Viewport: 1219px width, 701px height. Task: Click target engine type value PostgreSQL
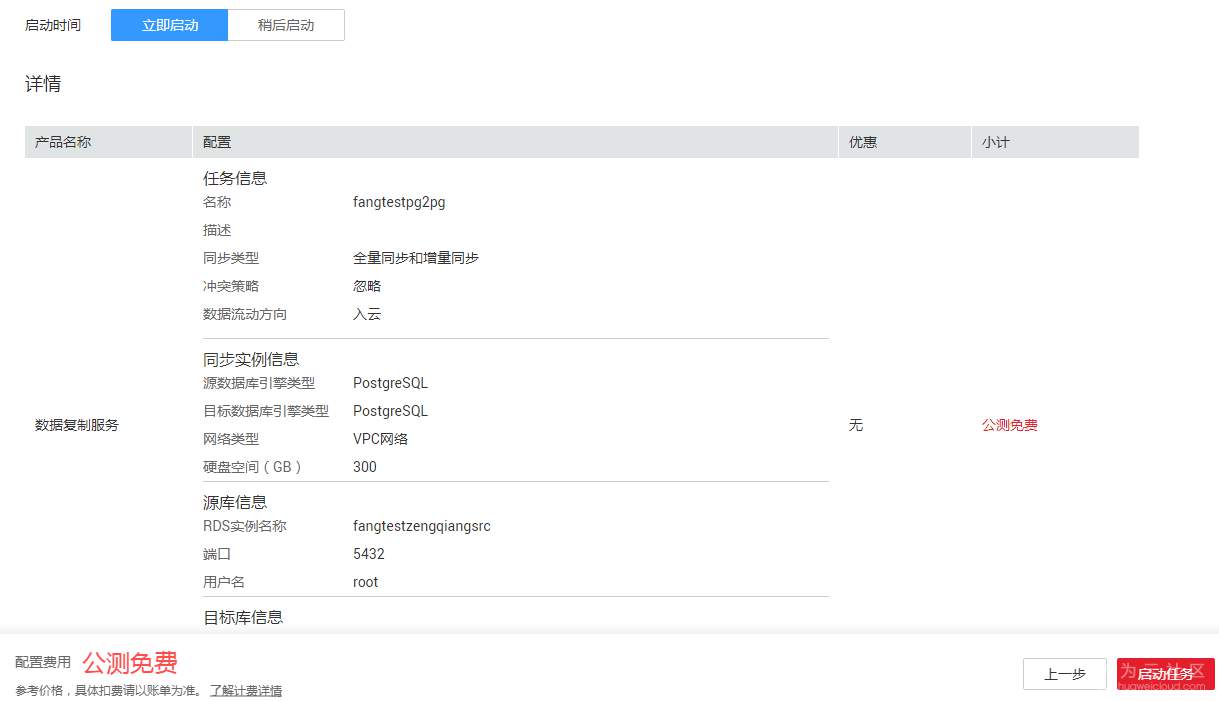390,411
